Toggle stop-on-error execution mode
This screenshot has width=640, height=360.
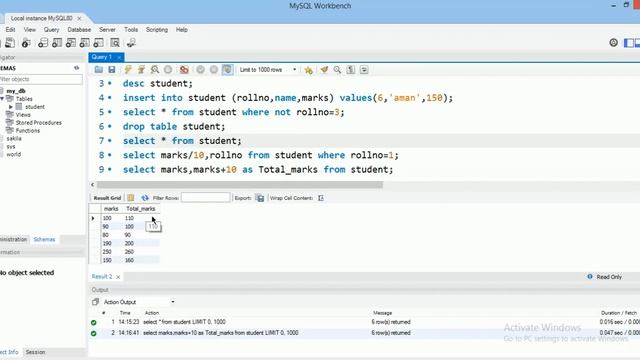coord(184,70)
